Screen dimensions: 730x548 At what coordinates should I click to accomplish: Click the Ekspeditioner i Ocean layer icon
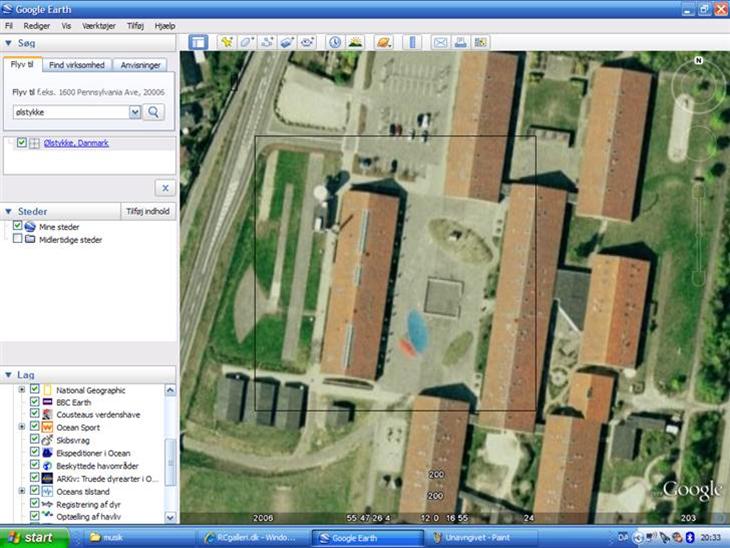pos(47,453)
